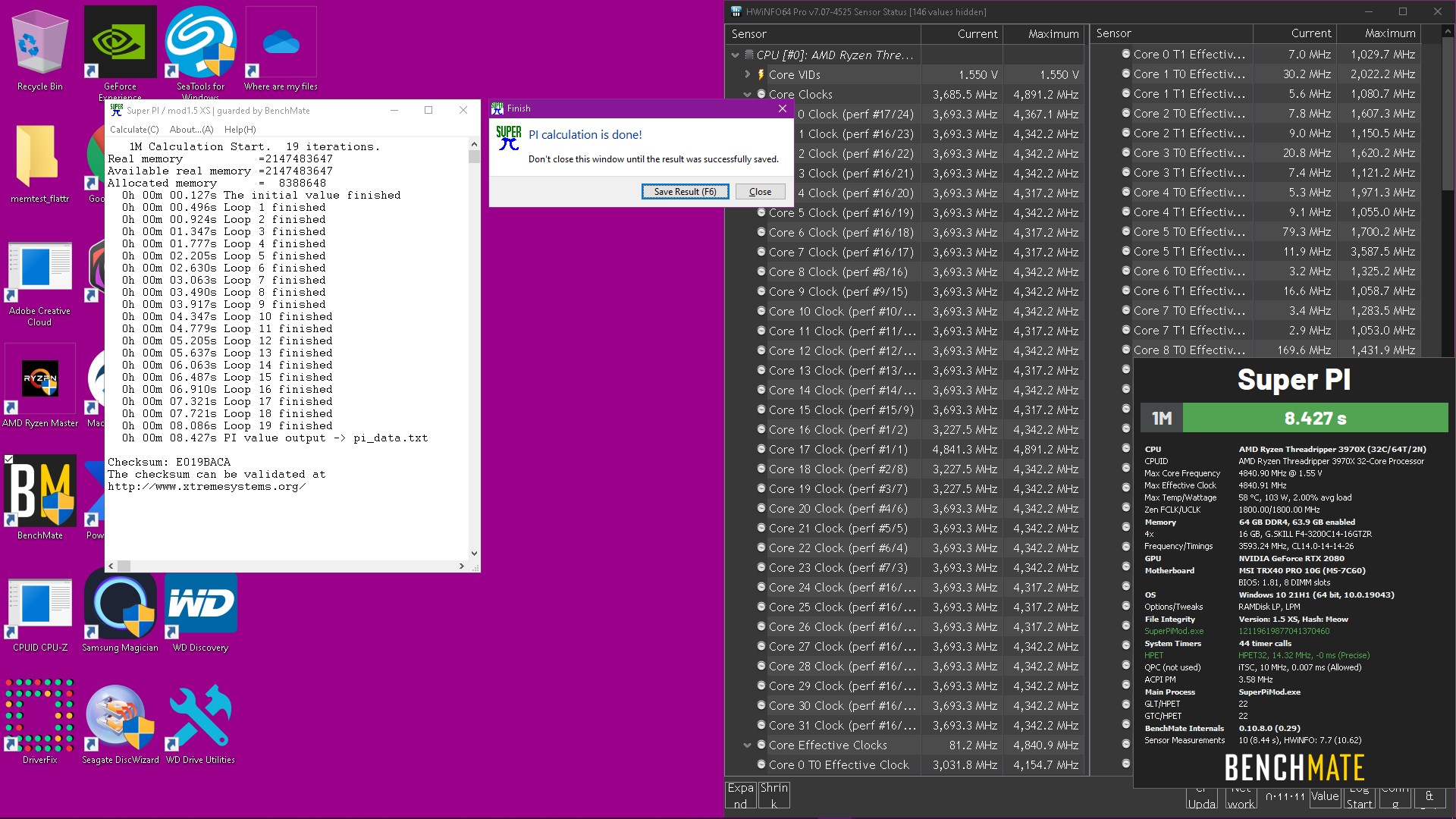Image resolution: width=1456 pixels, height=819 pixels.
Task: Select the BenchMate desktop shortcut
Action: pos(40,497)
